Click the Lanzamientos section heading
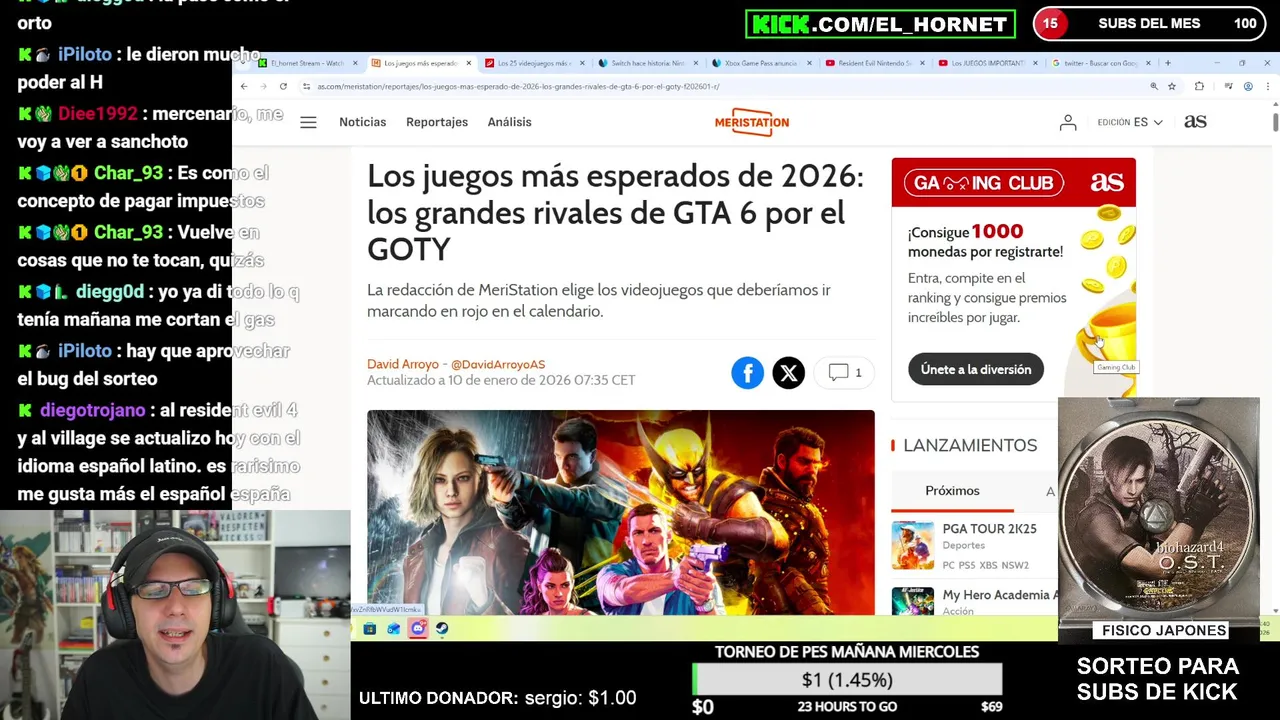1280x720 pixels. [x=970, y=446]
